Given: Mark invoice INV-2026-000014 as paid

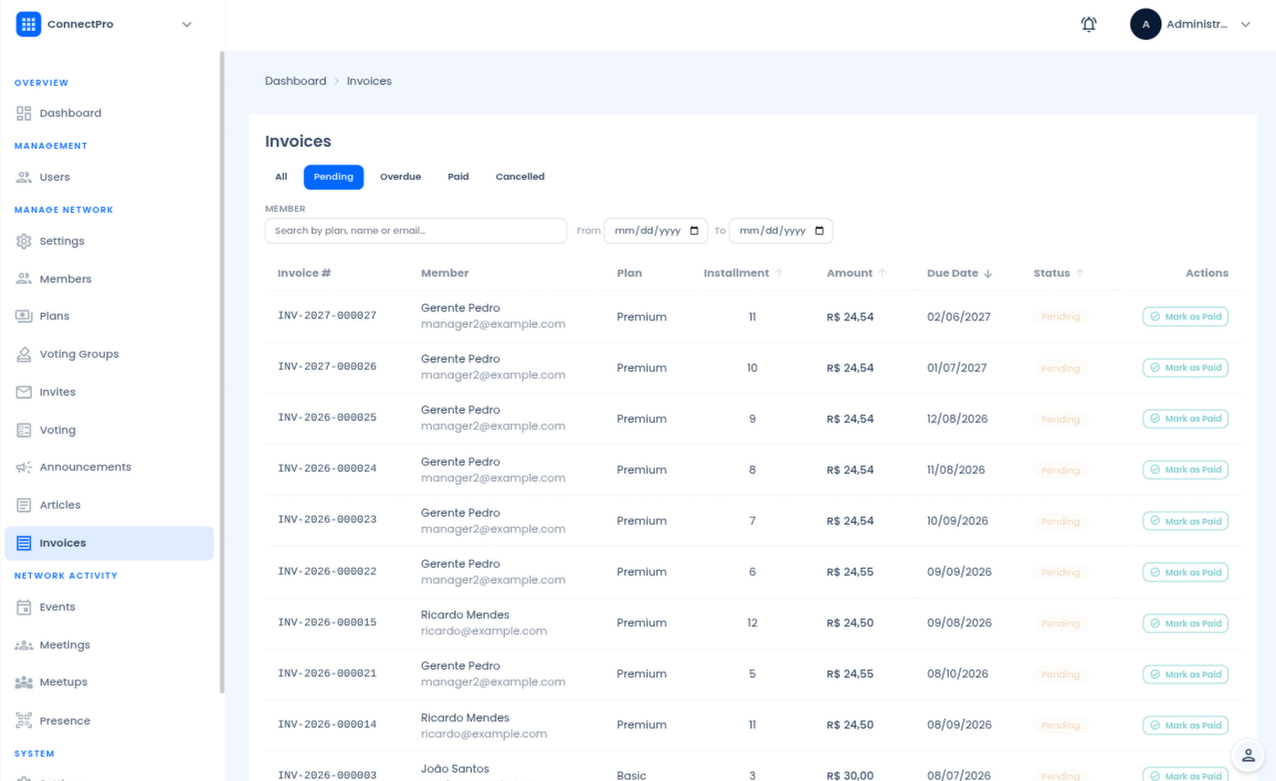Looking at the screenshot, I should point(1185,725).
